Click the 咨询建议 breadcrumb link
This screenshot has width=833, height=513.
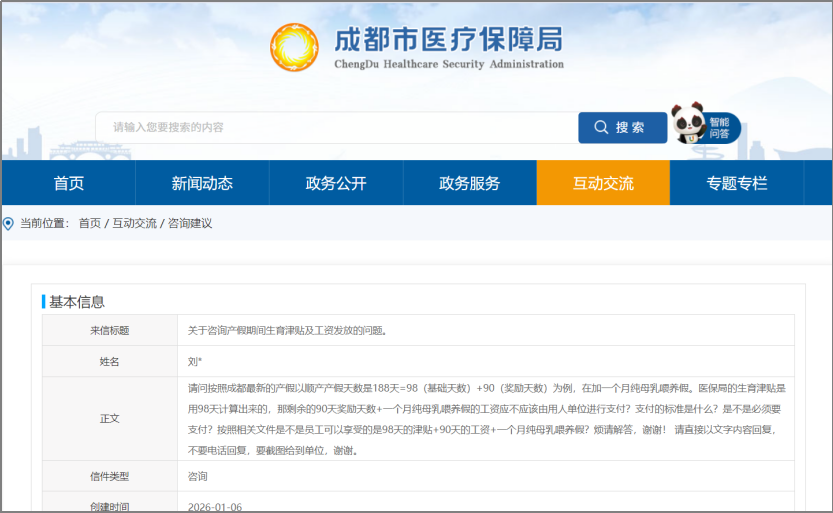click(190, 223)
